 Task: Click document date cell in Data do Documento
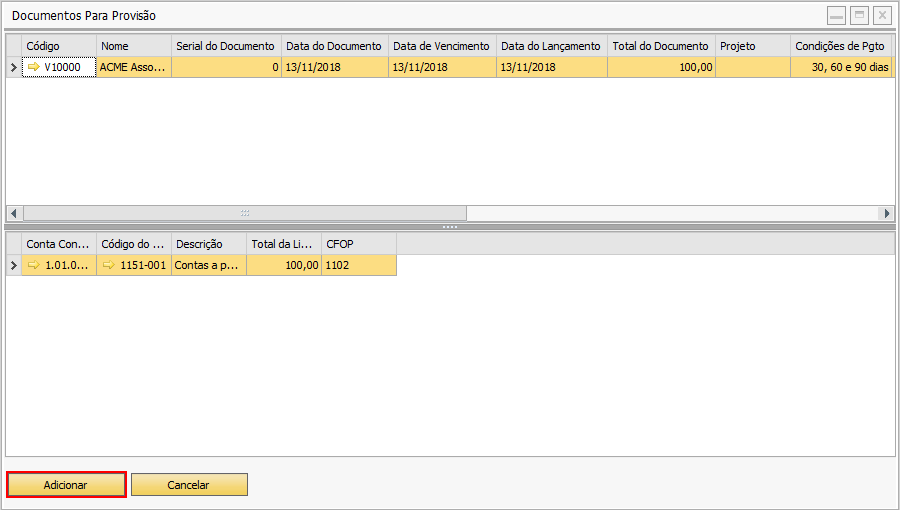(x=335, y=67)
